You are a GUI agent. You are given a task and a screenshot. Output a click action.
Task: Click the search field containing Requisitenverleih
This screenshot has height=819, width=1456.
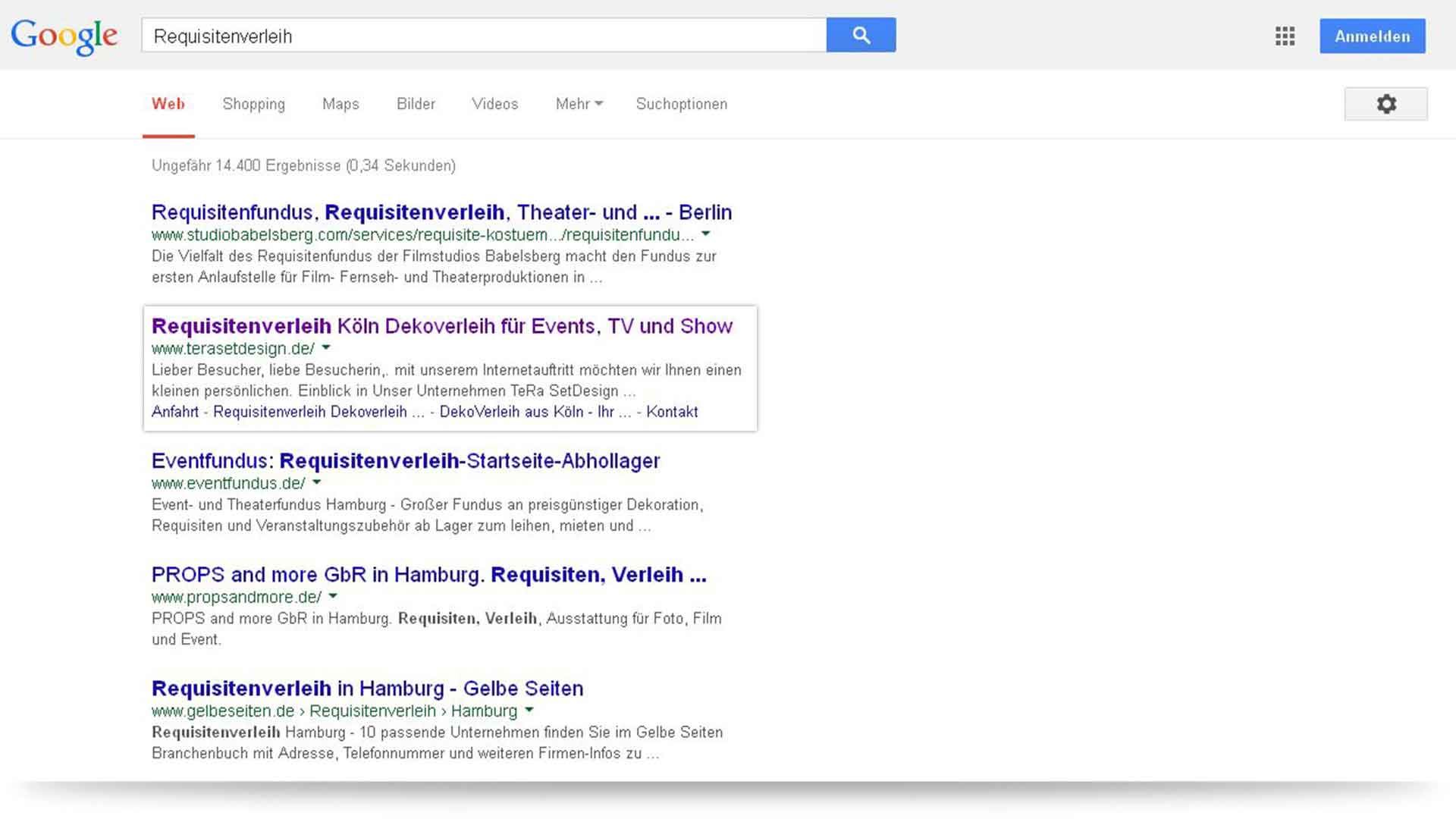[483, 36]
